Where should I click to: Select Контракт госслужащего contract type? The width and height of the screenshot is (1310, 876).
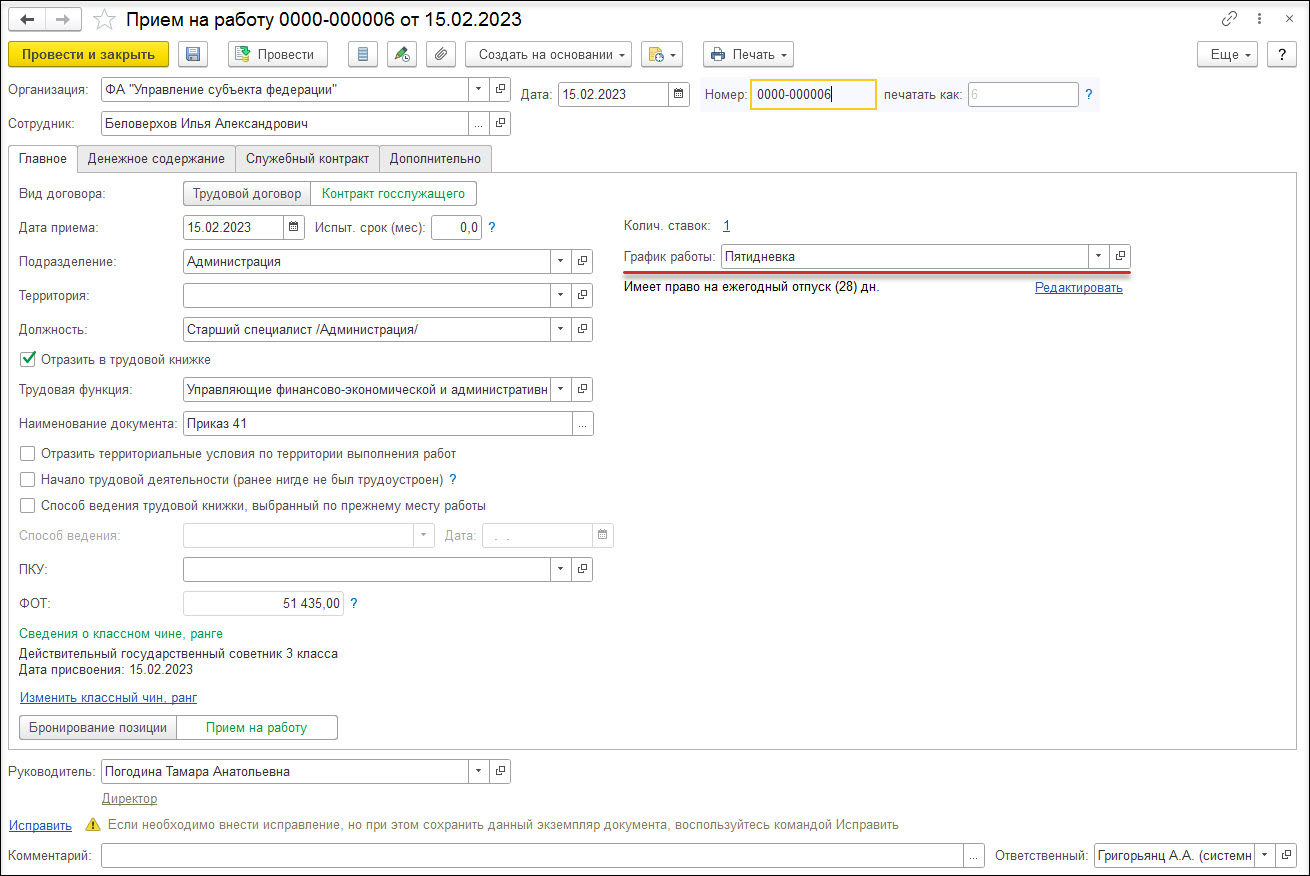394,193
